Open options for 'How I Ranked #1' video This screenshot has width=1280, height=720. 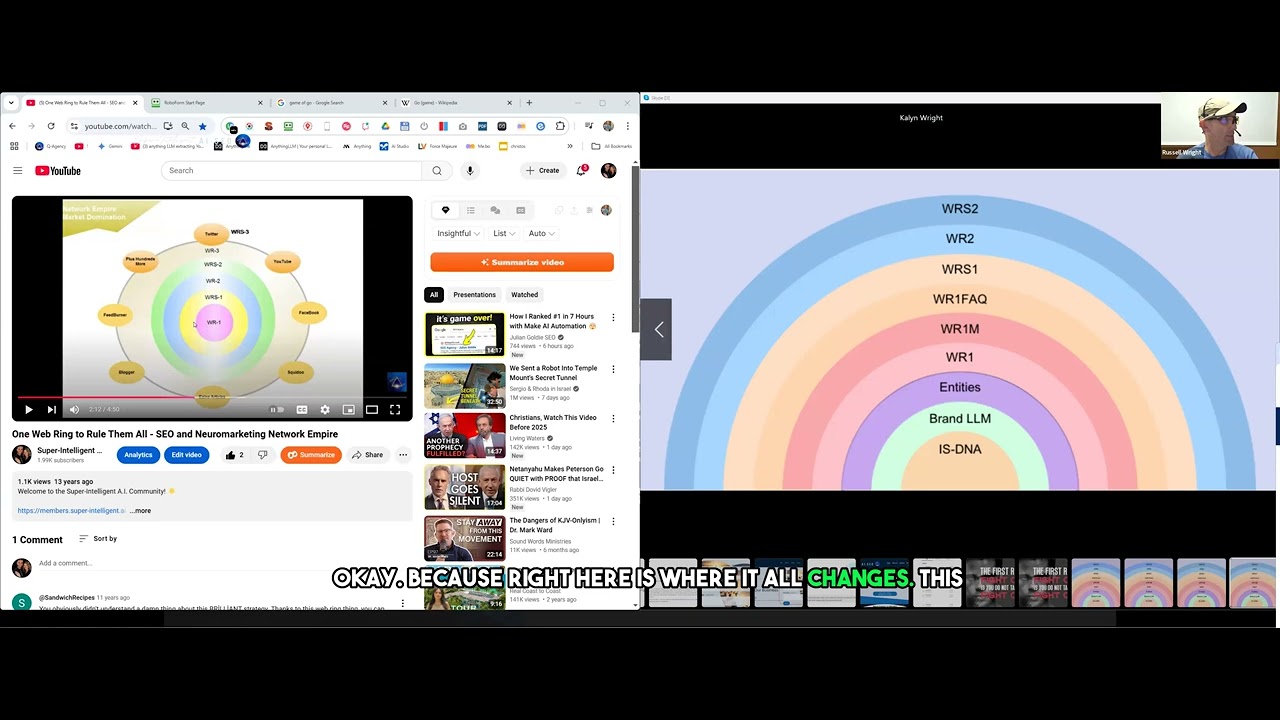613,318
